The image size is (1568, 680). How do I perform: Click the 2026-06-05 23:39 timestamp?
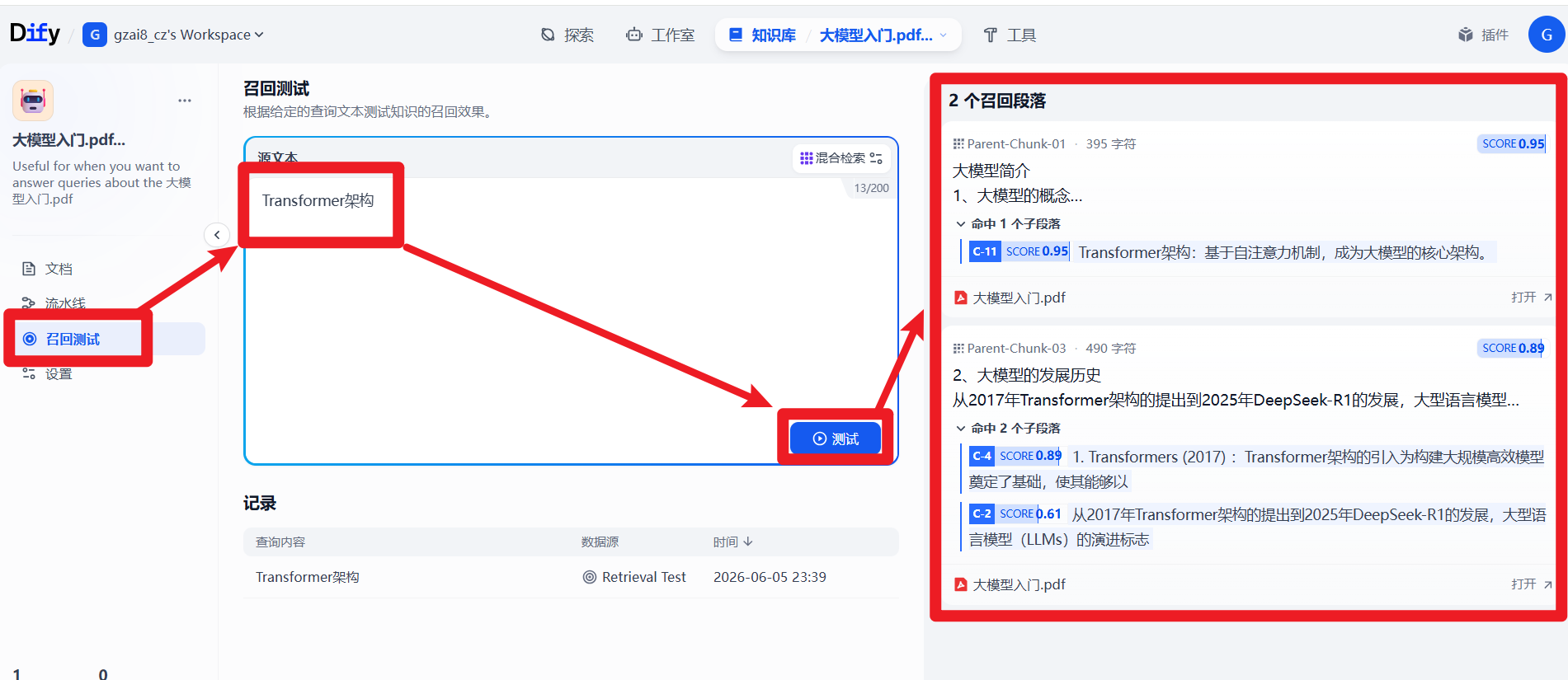tap(770, 577)
